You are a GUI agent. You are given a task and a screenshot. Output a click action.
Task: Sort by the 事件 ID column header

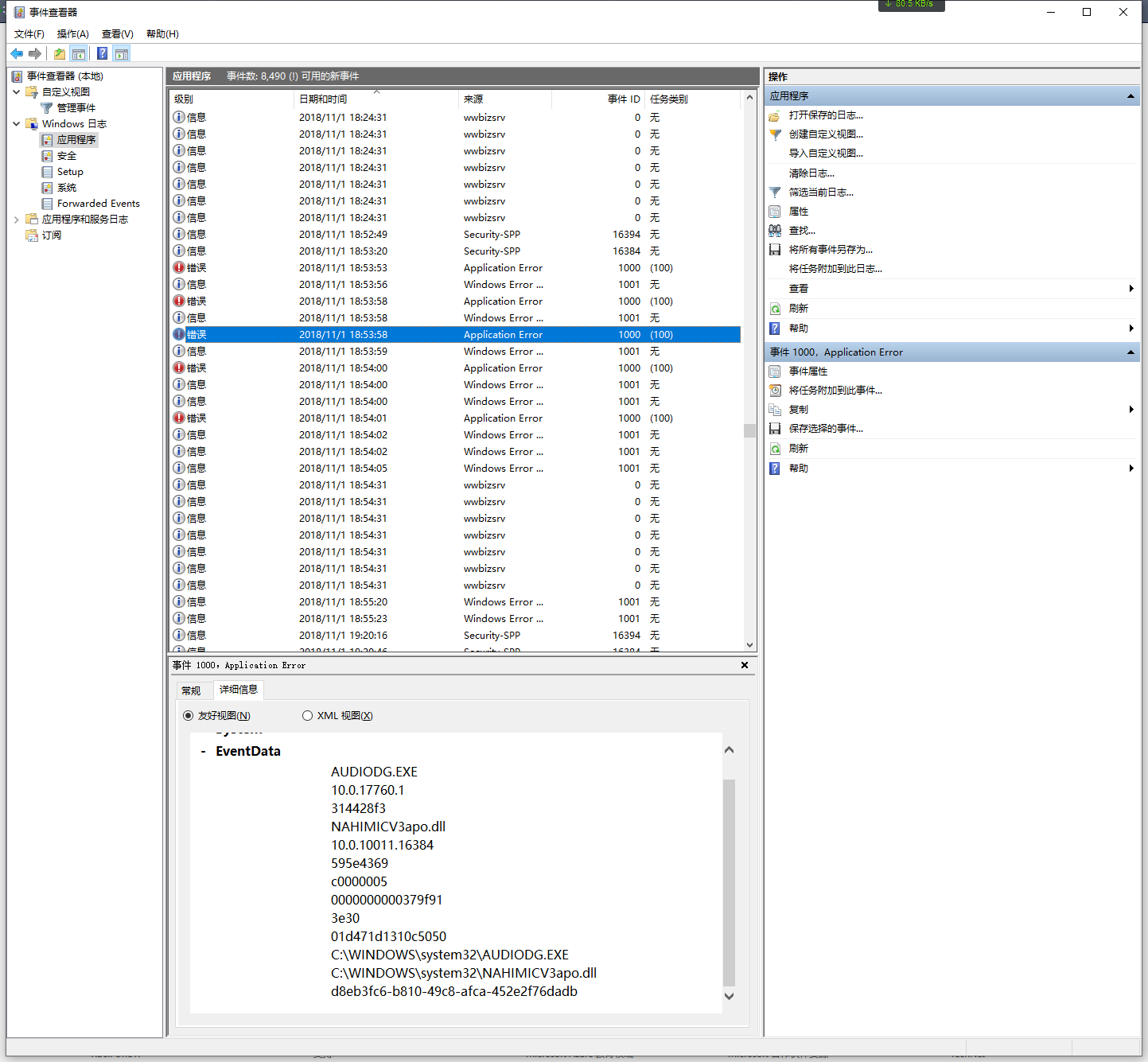pos(597,99)
